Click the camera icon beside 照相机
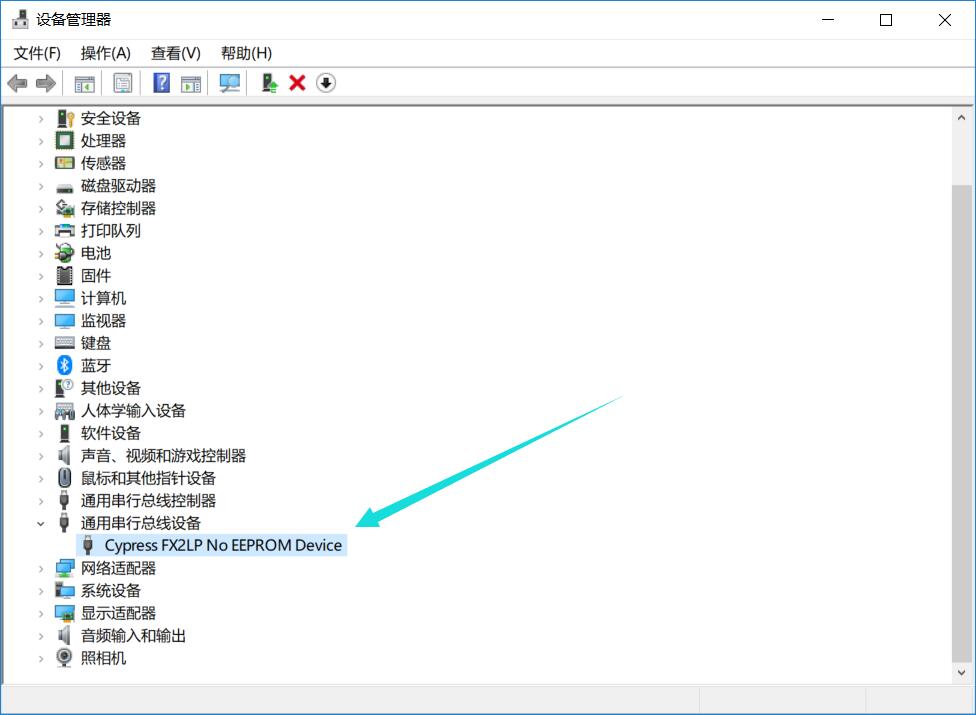This screenshot has height=715, width=976. click(x=64, y=658)
